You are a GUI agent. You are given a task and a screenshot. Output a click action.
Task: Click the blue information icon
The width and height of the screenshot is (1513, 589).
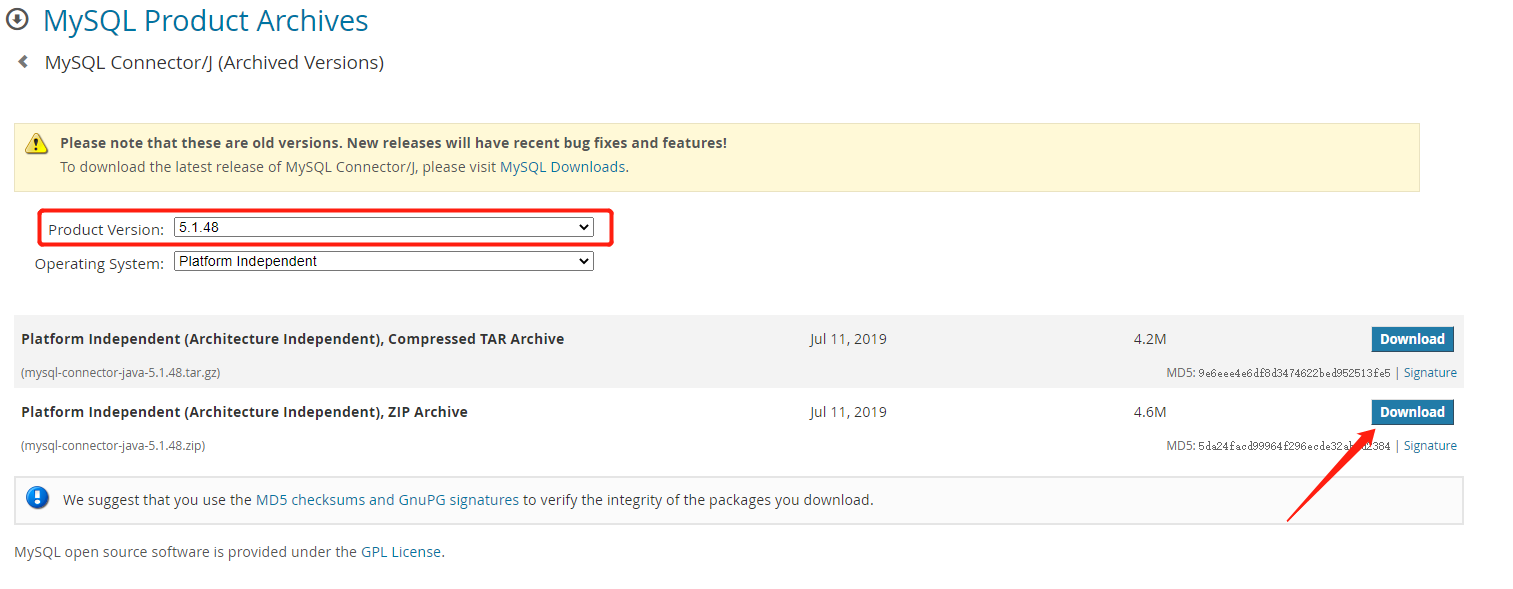pyautogui.click(x=38, y=498)
